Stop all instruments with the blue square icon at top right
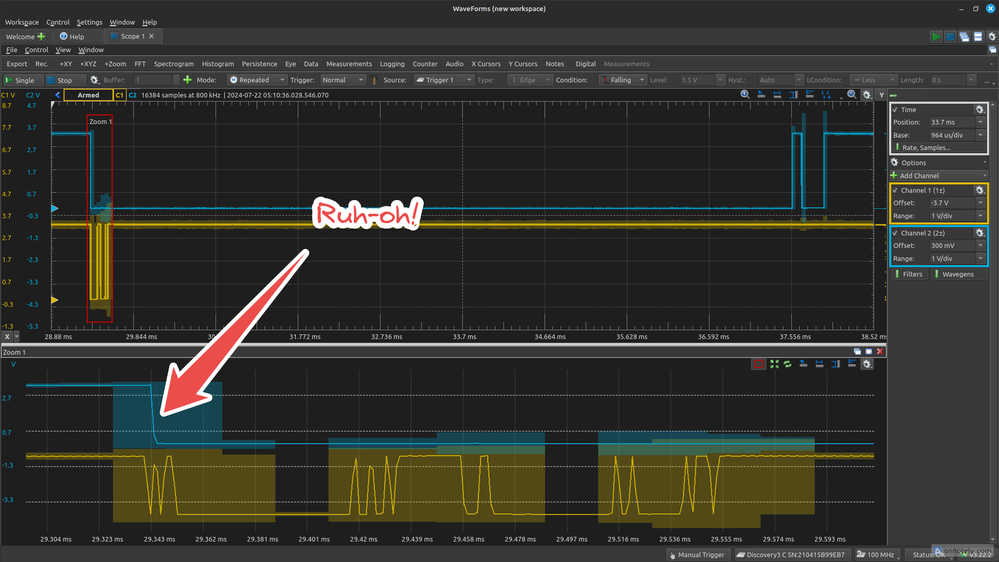This screenshot has width=999, height=562. pyautogui.click(x=950, y=37)
